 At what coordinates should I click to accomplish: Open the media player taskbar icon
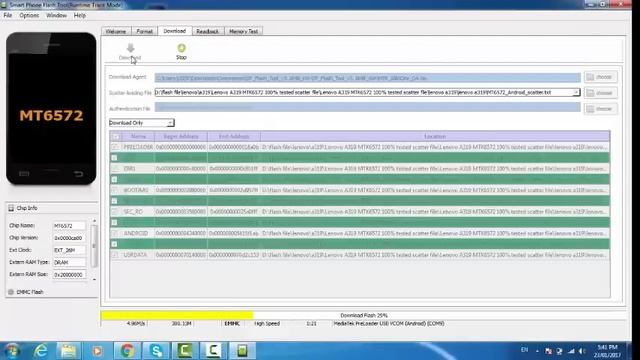pyautogui.click(x=97, y=351)
